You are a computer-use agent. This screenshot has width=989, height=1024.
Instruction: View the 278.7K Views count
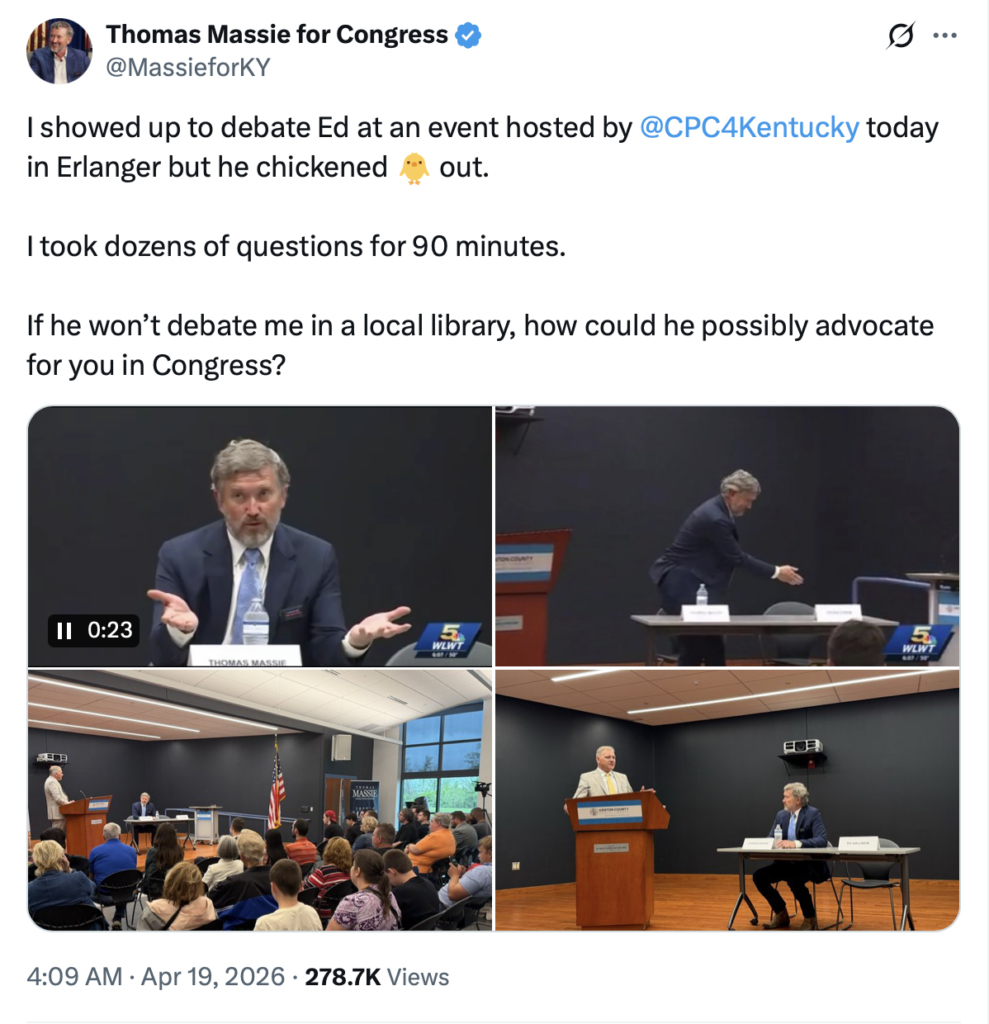(x=377, y=977)
